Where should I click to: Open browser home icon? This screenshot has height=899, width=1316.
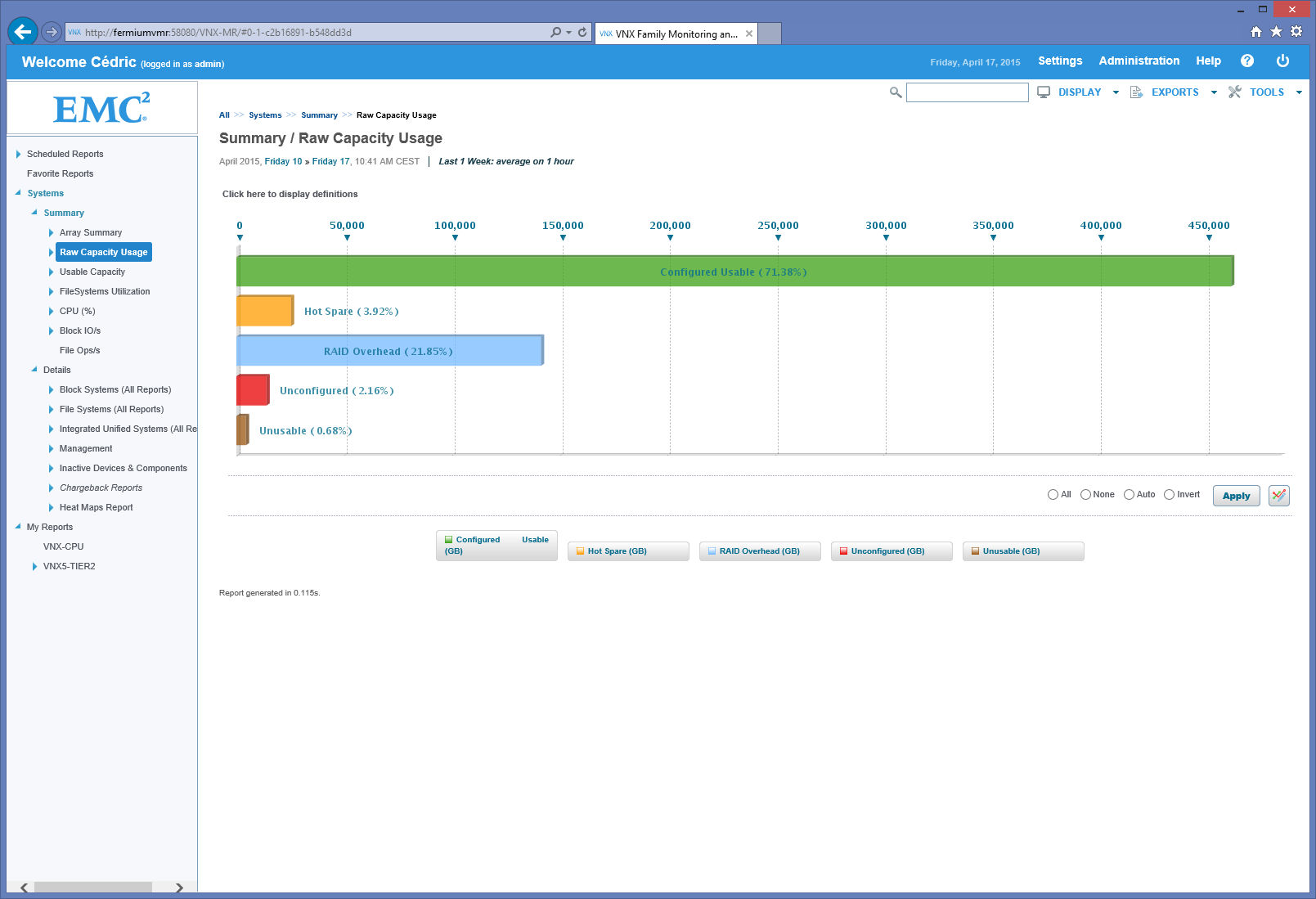tap(1256, 32)
